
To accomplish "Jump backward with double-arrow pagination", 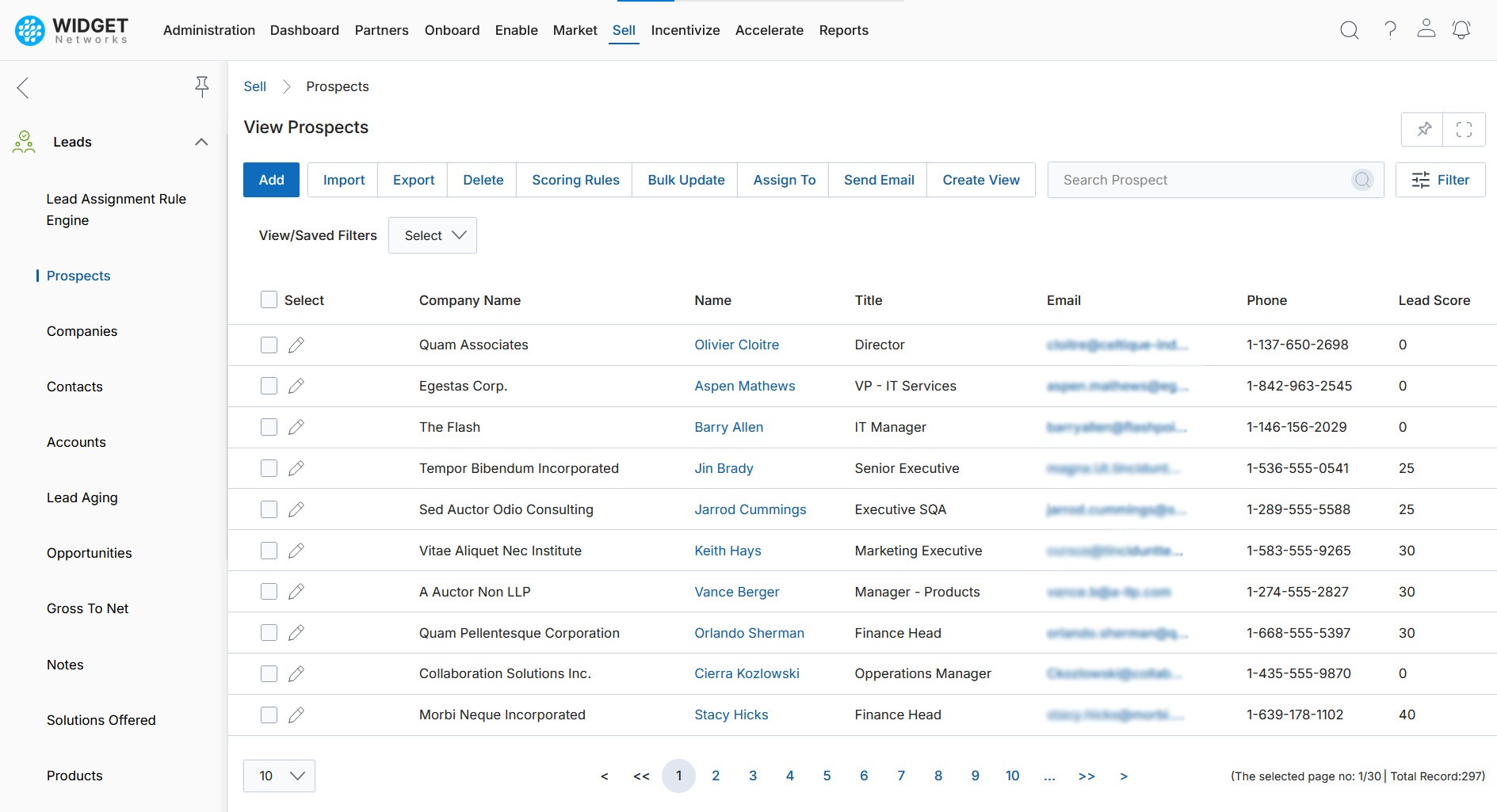I will tap(642, 776).
